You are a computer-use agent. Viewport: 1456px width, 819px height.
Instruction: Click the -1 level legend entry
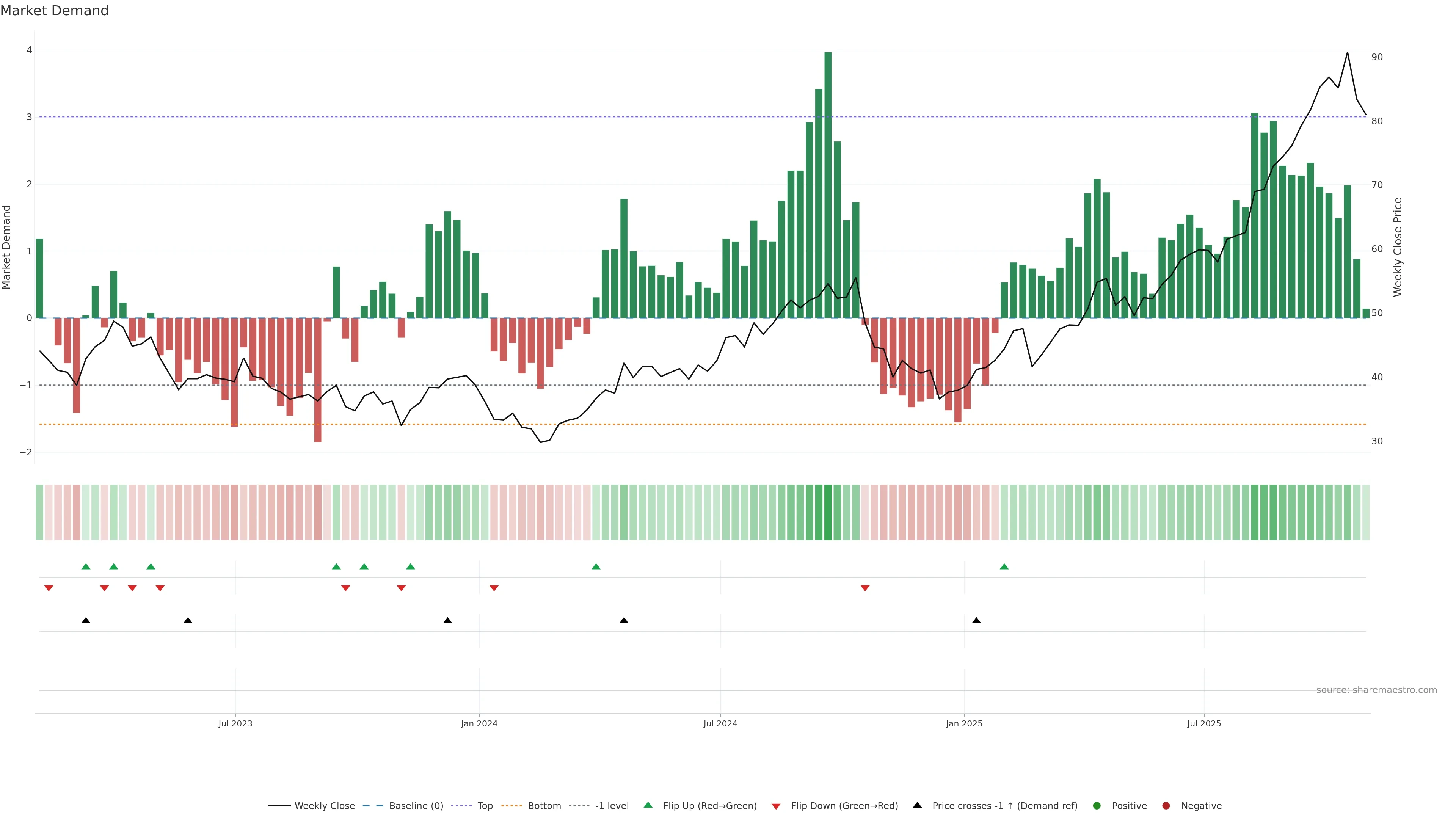pyautogui.click(x=612, y=805)
